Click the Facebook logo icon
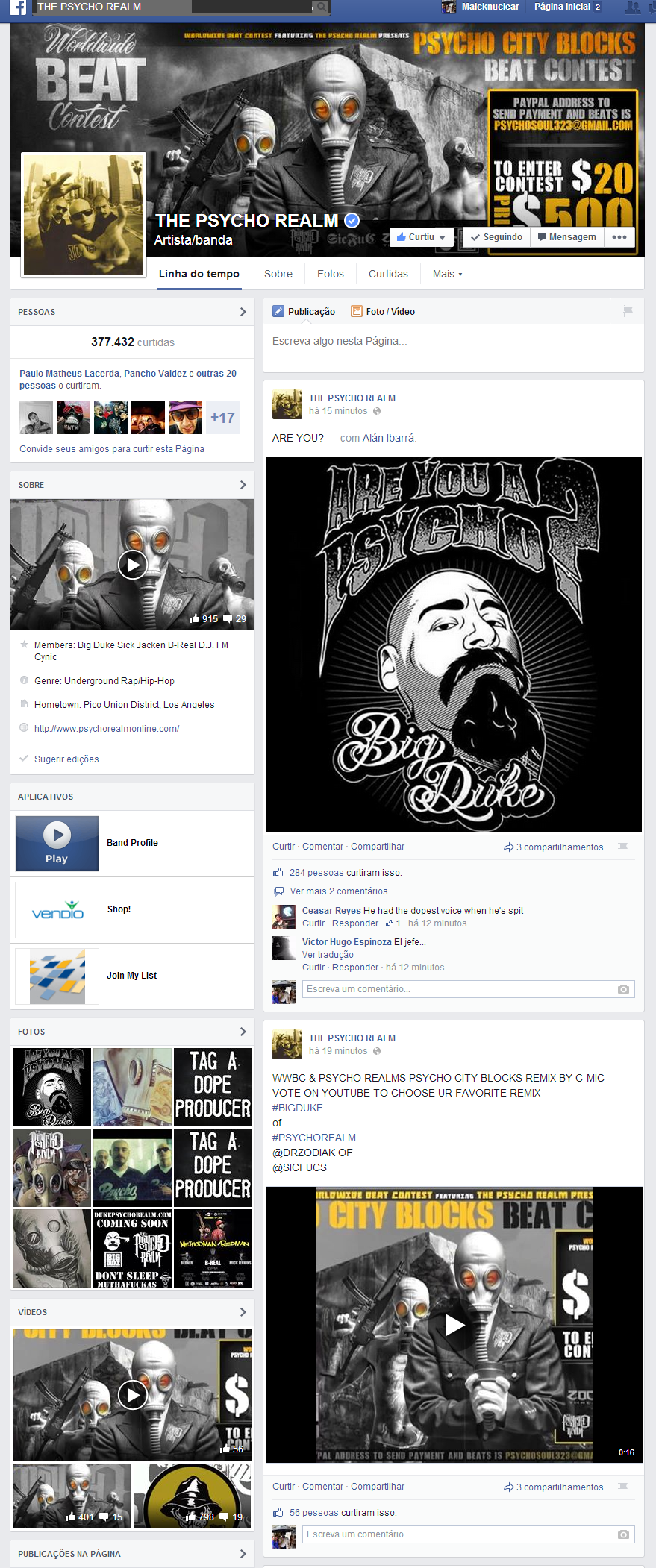The height and width of the screenshot is (1568, 656). pyautogui.click(x=18, y=7)
